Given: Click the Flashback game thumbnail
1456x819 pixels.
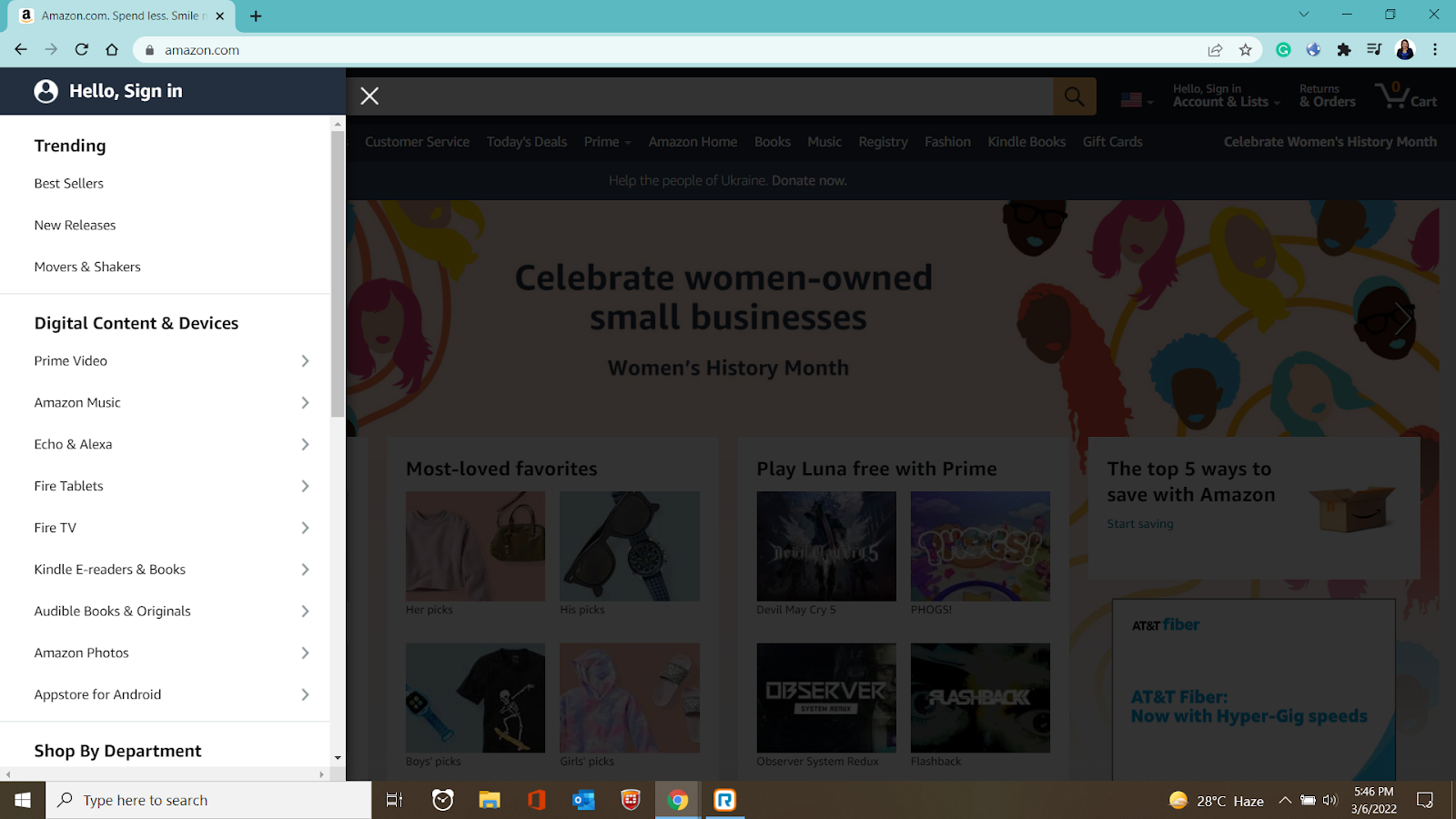Looking at the screenshot, I should (x=980, y=698).
